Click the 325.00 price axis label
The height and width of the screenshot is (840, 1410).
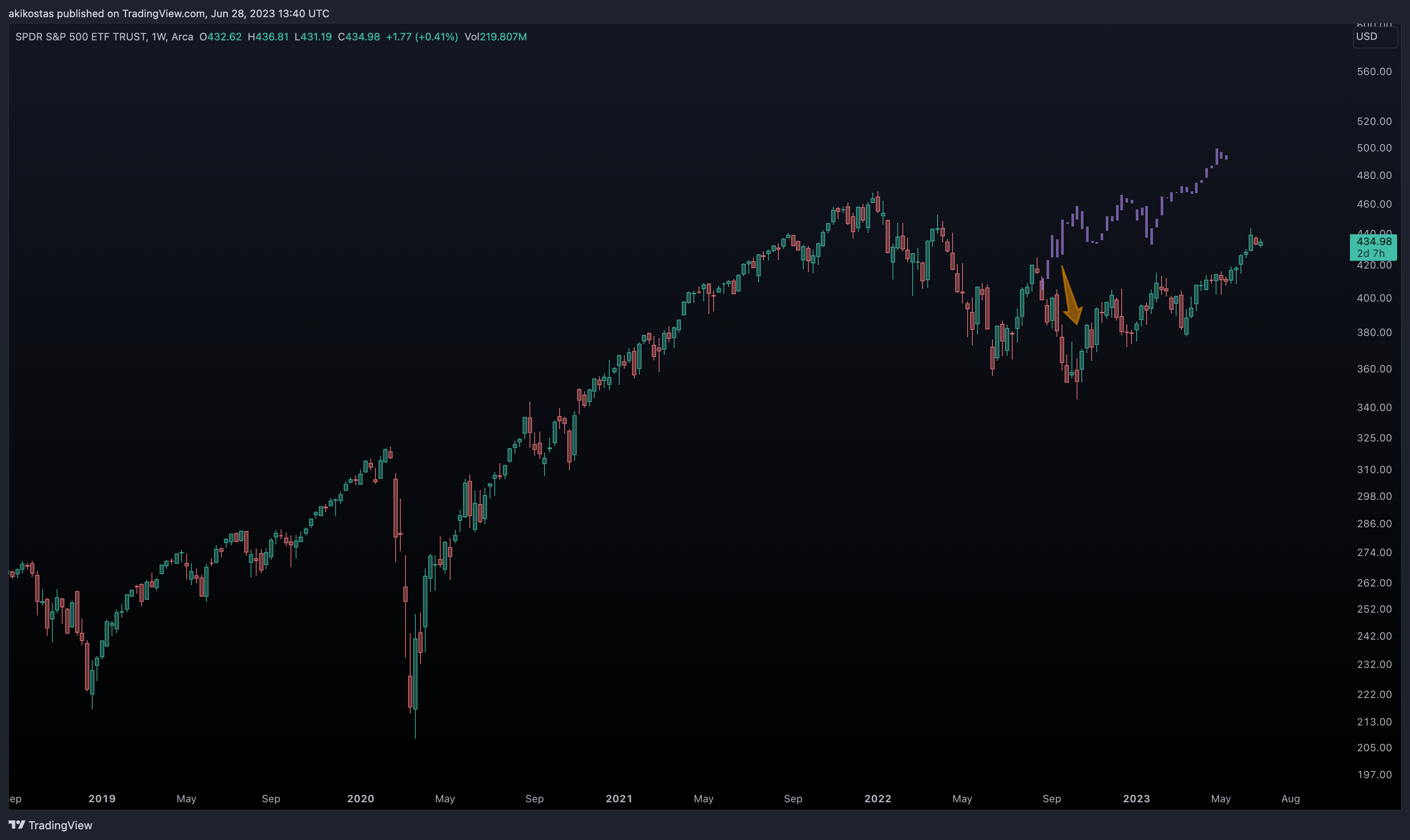tap(1374, 438)
